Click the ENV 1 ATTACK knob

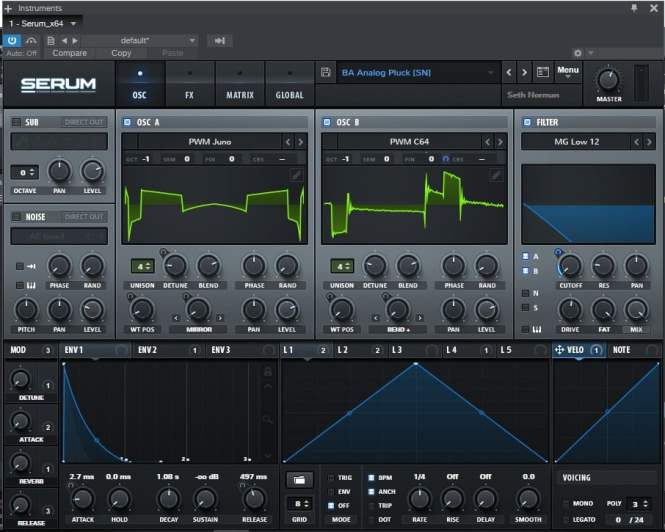[83, 499]
